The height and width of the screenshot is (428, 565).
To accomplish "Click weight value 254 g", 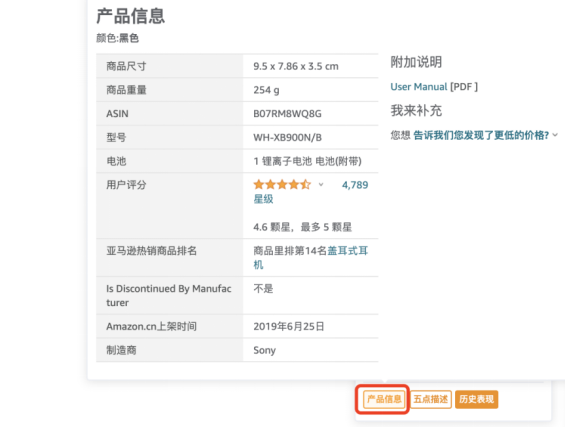I will coord(266,90).
